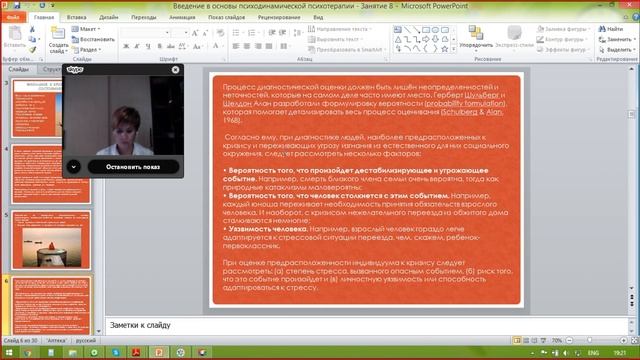Switch to slide sorter view in status bar
The width and height of the screenshot is (640, 360).
tap(526, 340)
